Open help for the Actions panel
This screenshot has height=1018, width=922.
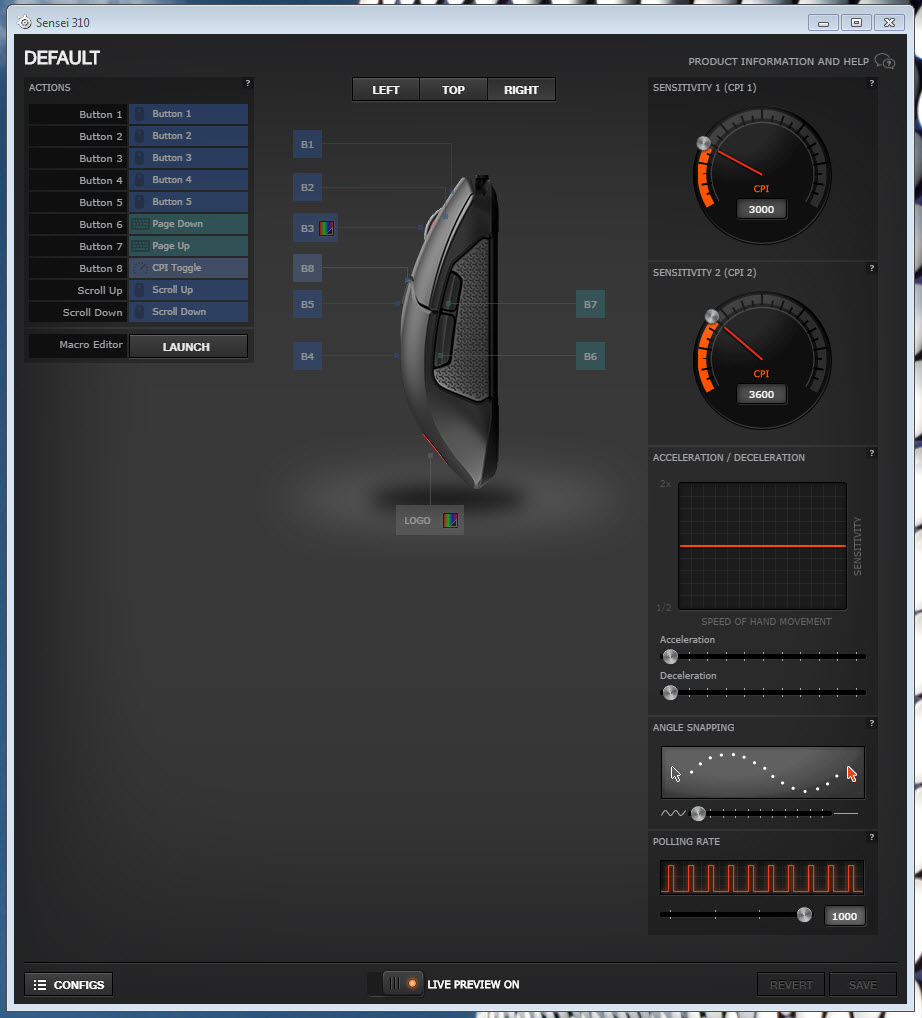click(247, 83)
